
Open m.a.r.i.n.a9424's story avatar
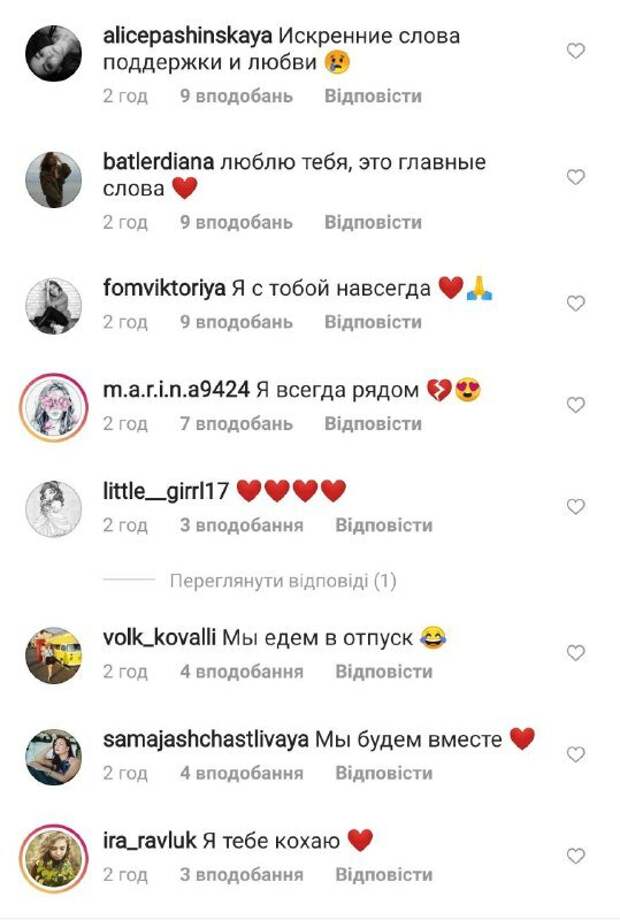[53, 407]
